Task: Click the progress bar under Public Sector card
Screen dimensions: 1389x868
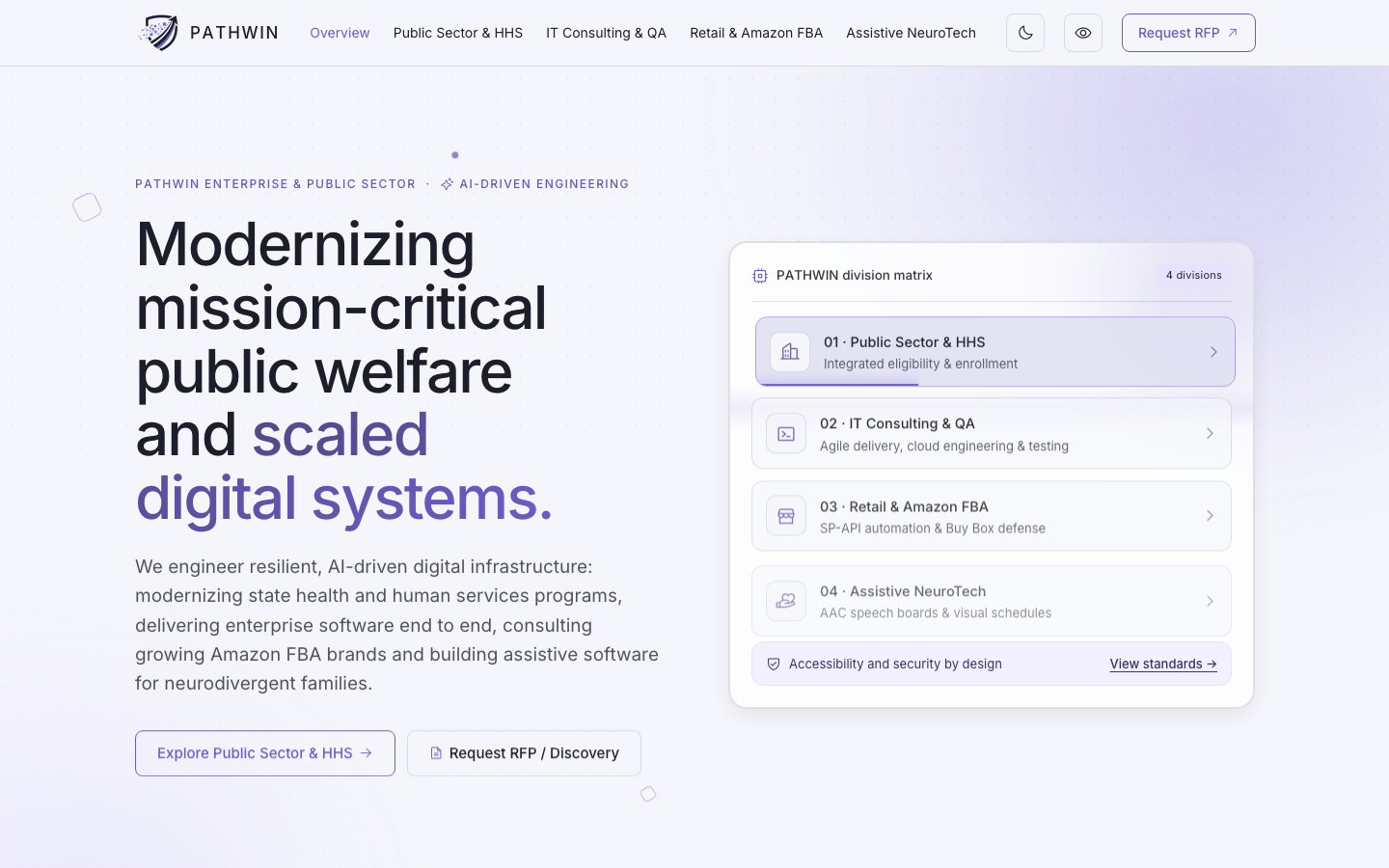Action: click(837, 384)
